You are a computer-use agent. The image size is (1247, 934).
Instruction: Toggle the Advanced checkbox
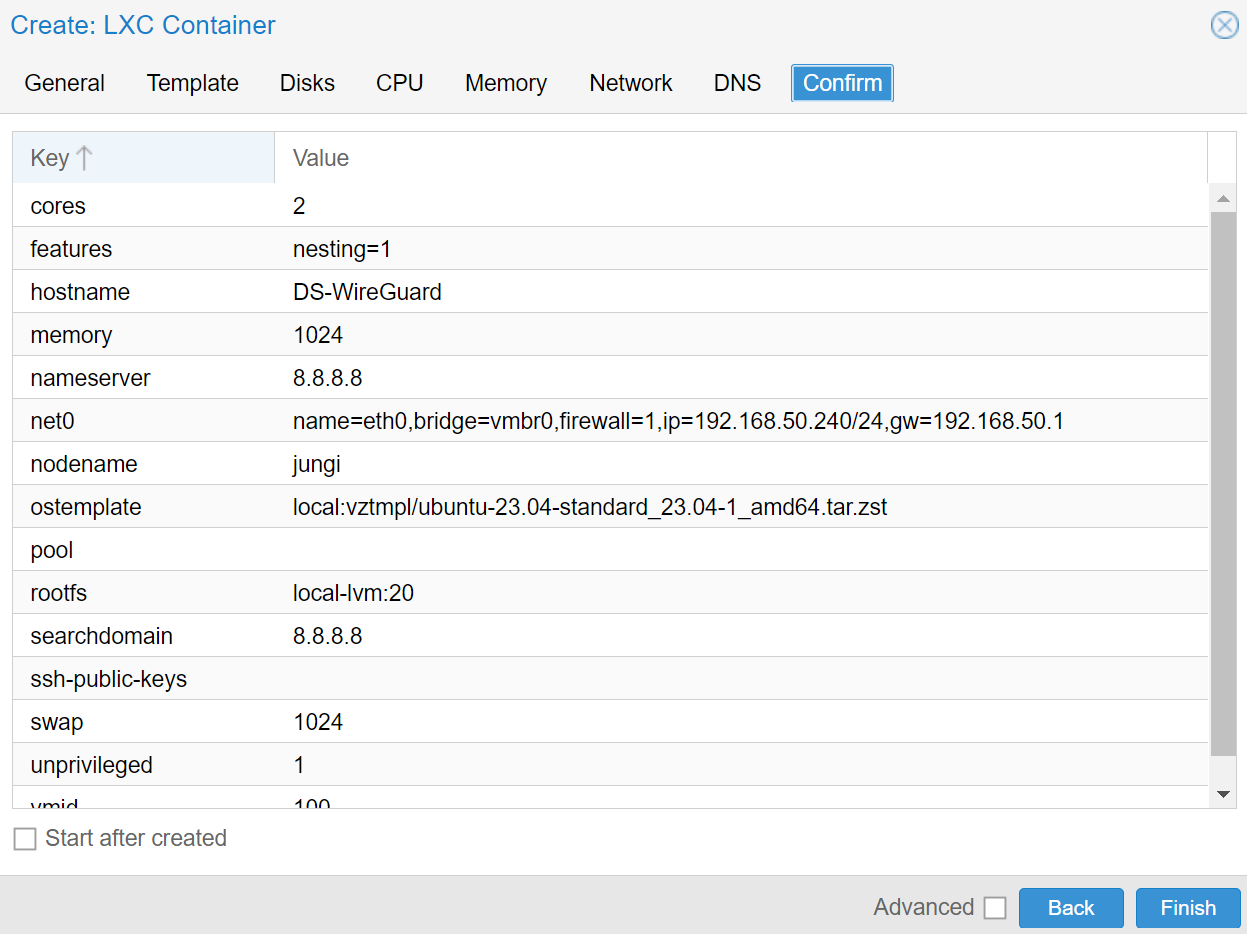pos(995,908)
